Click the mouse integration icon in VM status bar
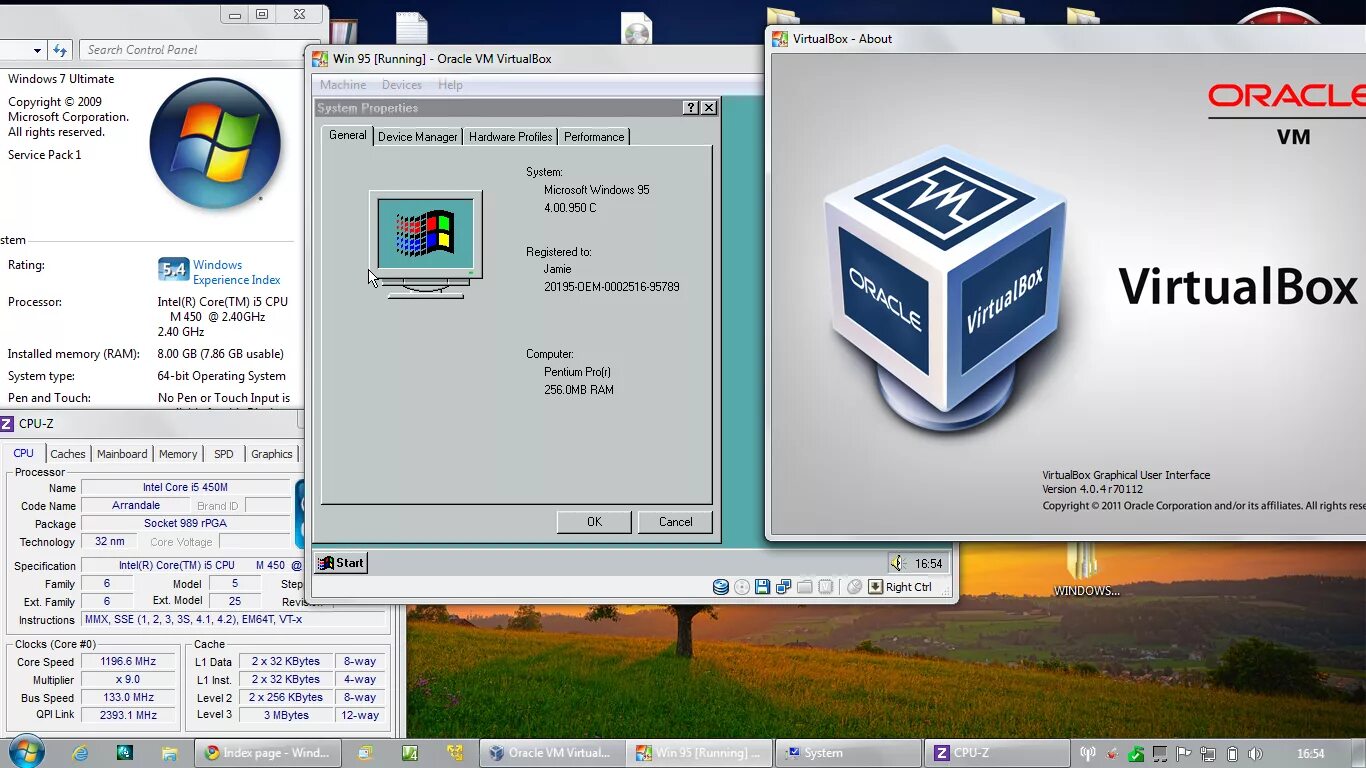 [854, 587]
